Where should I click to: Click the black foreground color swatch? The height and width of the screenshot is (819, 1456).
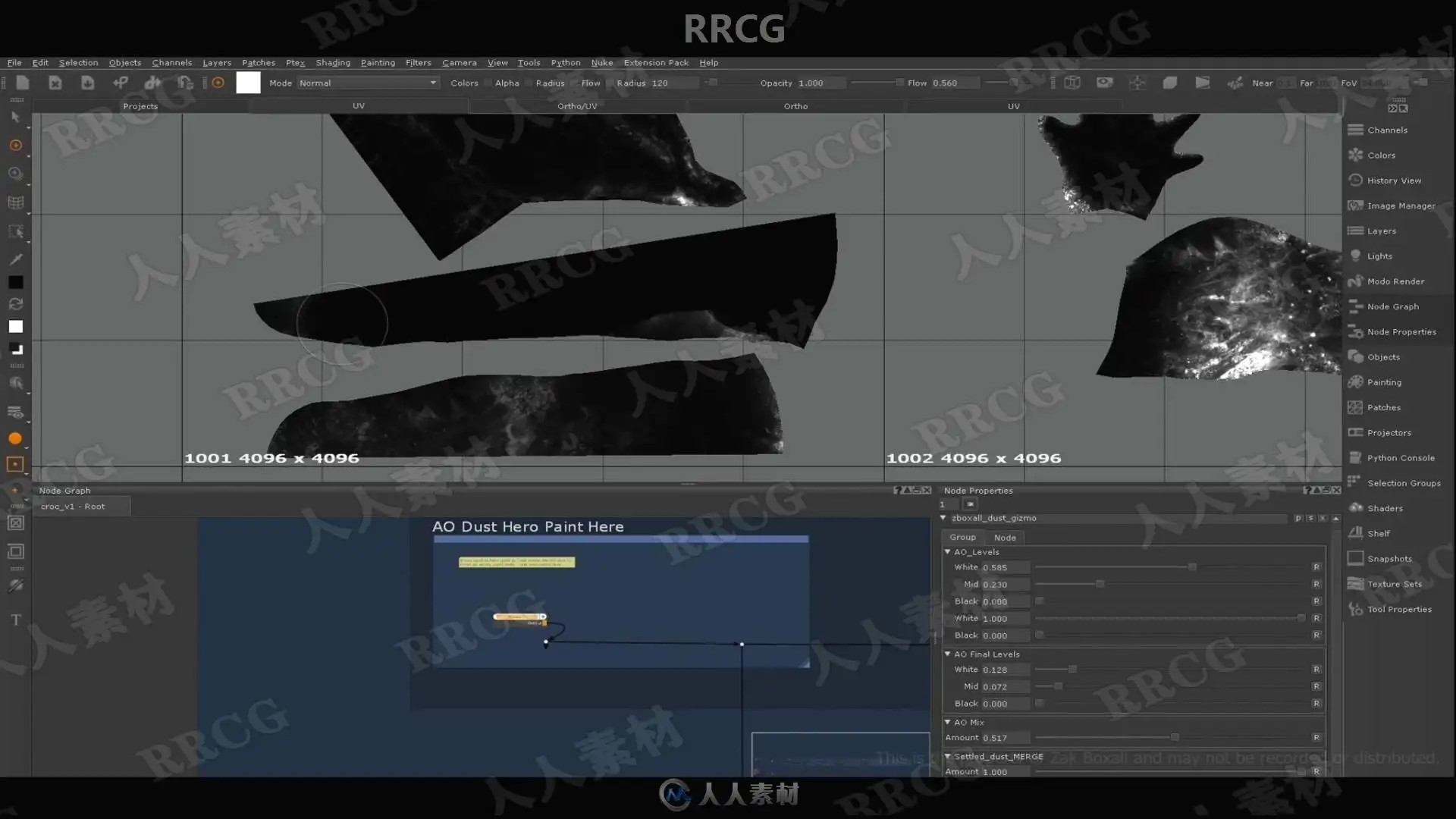(x=15, y=282)
